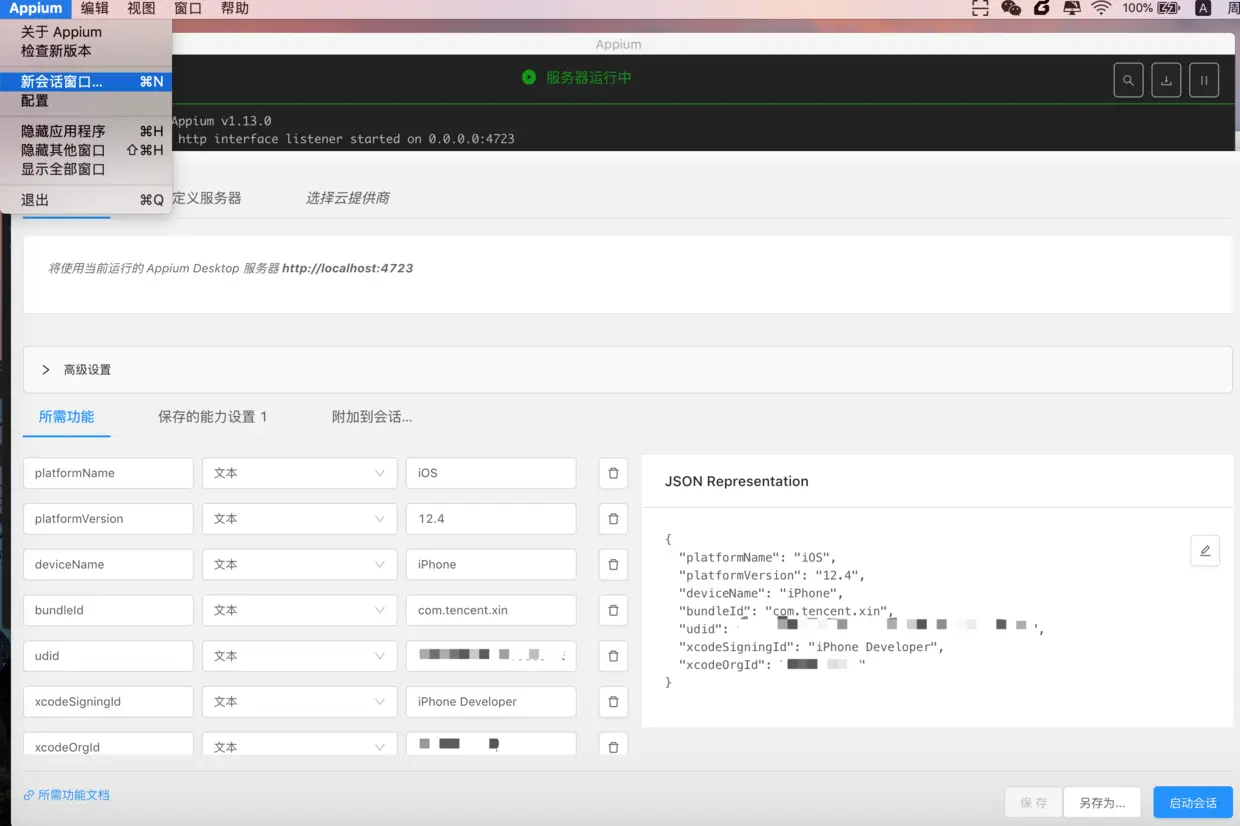Open type dropdown for platformName row
1240x826 pixels.
tap(300, 473)
